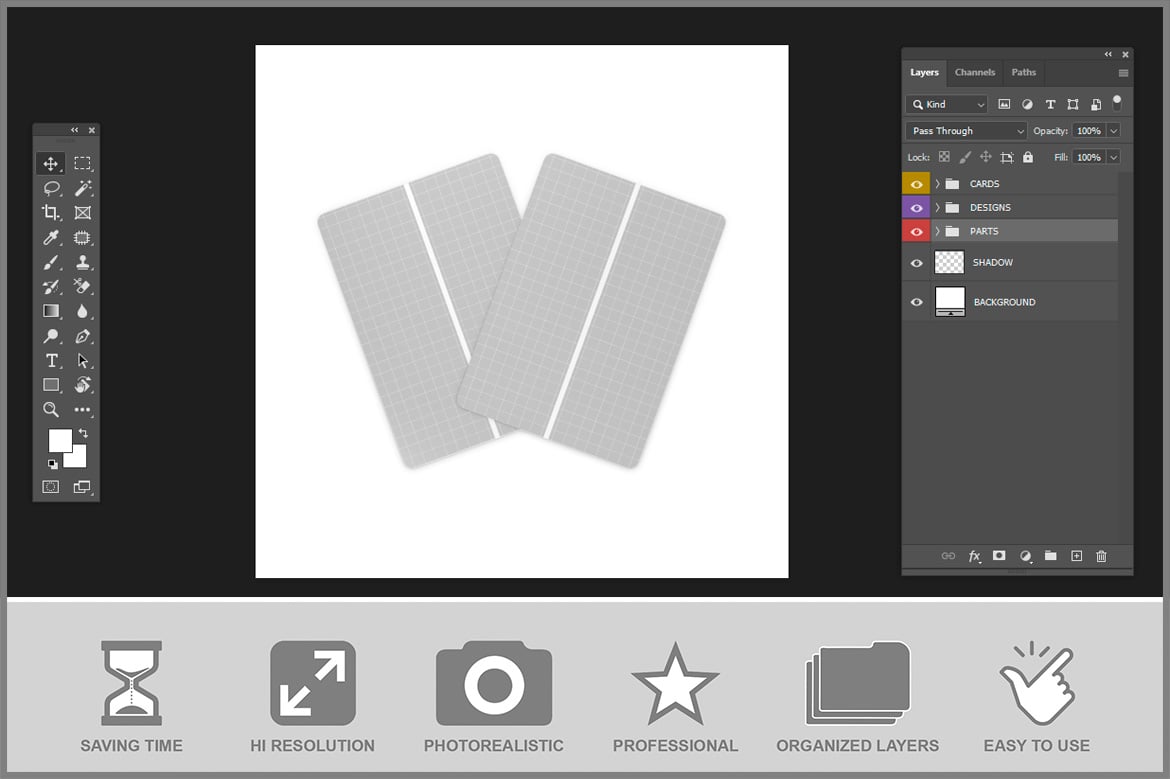The height and width of the screenshot is (779, 1170).
Task: Expand the PARTS group
Action: (x=937, y=231)
